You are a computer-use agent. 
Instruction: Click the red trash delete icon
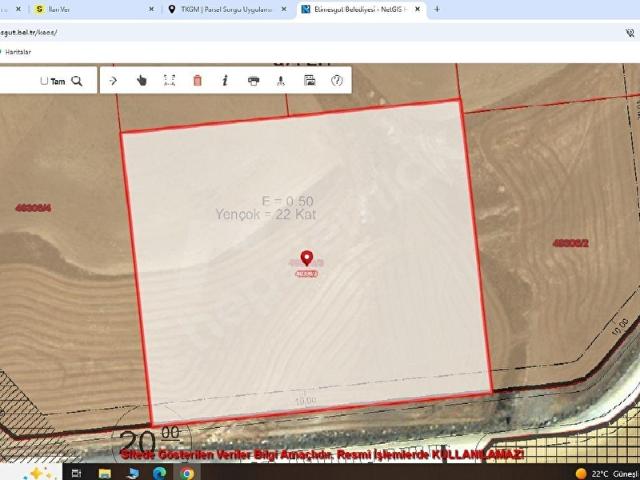click(x=197, y=80)
